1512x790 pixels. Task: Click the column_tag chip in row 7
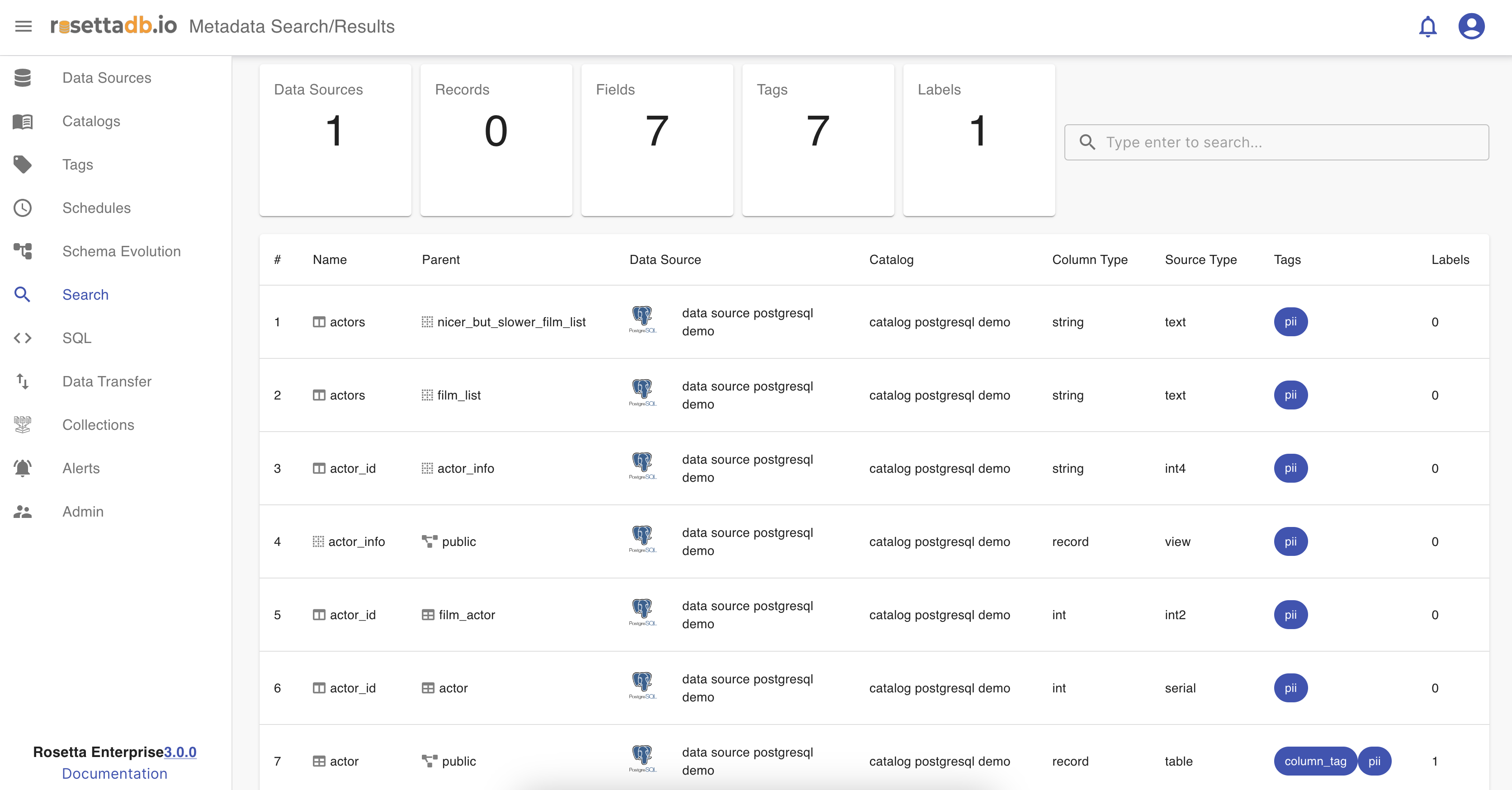pos(1315,761)
